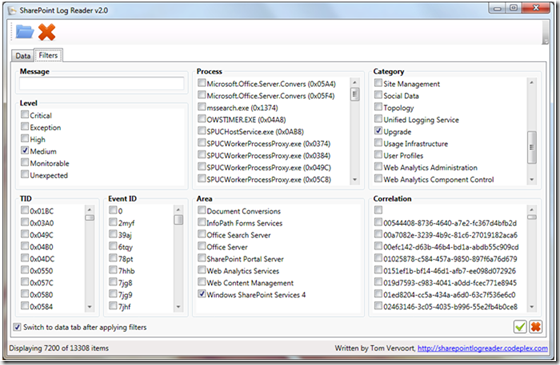Click the red X clear icon in toolbar
This screenshot has height=365, width=560.
pos(47,32)
